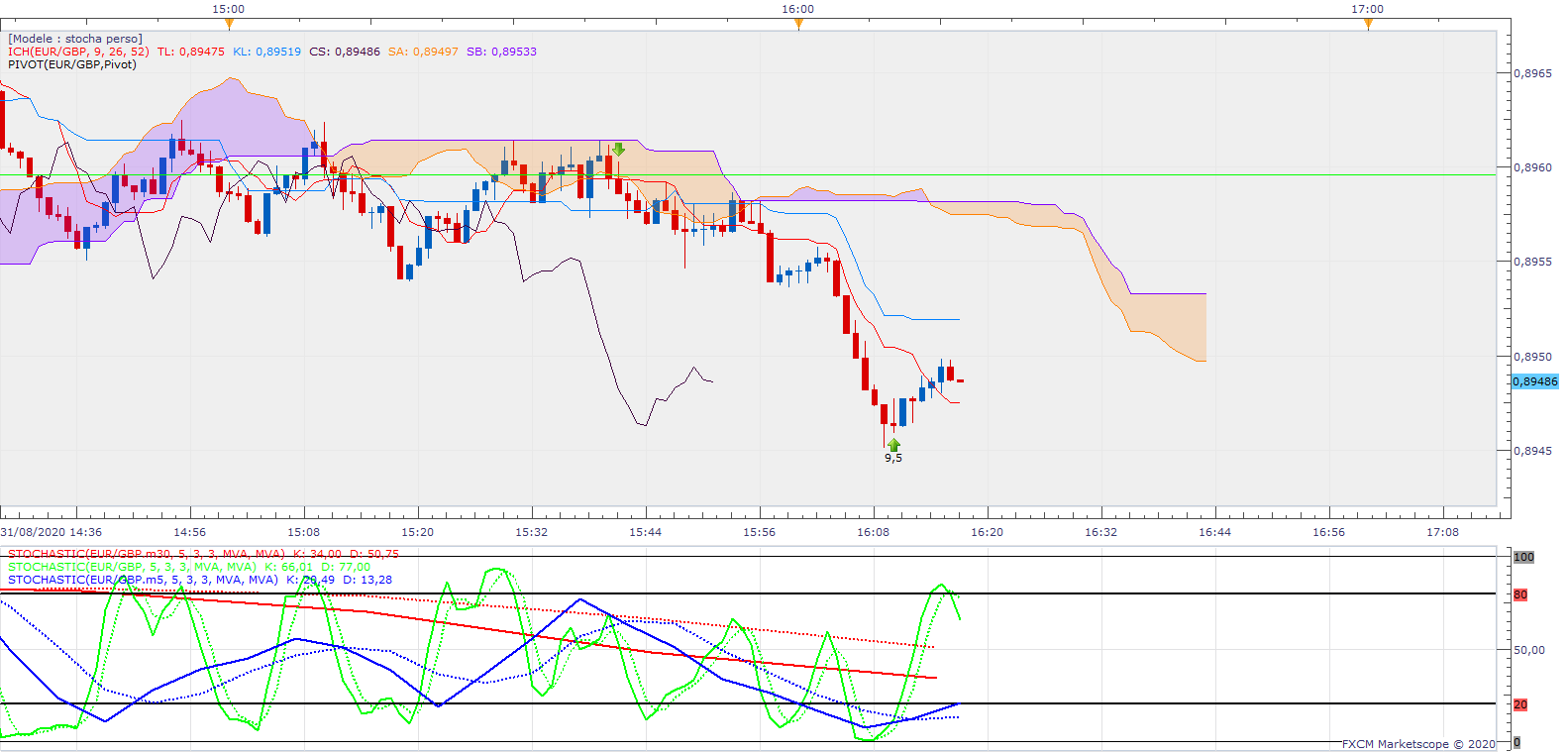Click the 15:44 time axis label

pyautogui.click(x=646, y=532)
